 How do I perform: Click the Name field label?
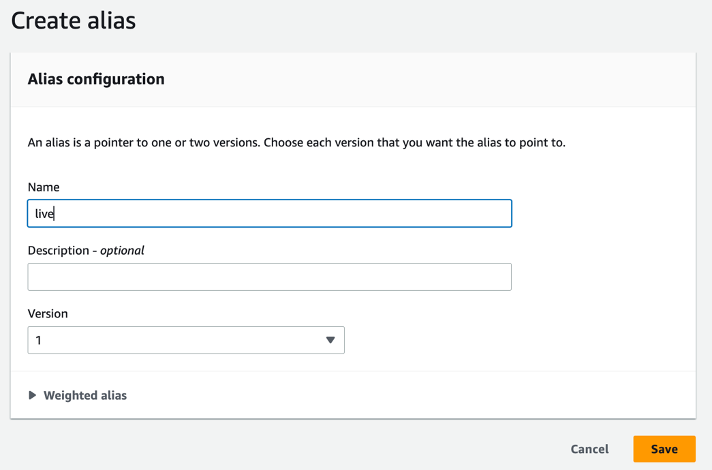point(44,187)
